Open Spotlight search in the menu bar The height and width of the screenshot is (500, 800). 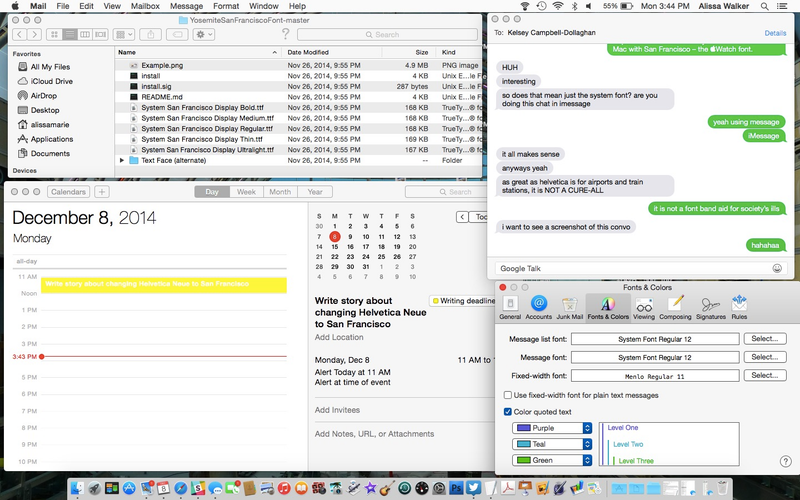[764, 6]
